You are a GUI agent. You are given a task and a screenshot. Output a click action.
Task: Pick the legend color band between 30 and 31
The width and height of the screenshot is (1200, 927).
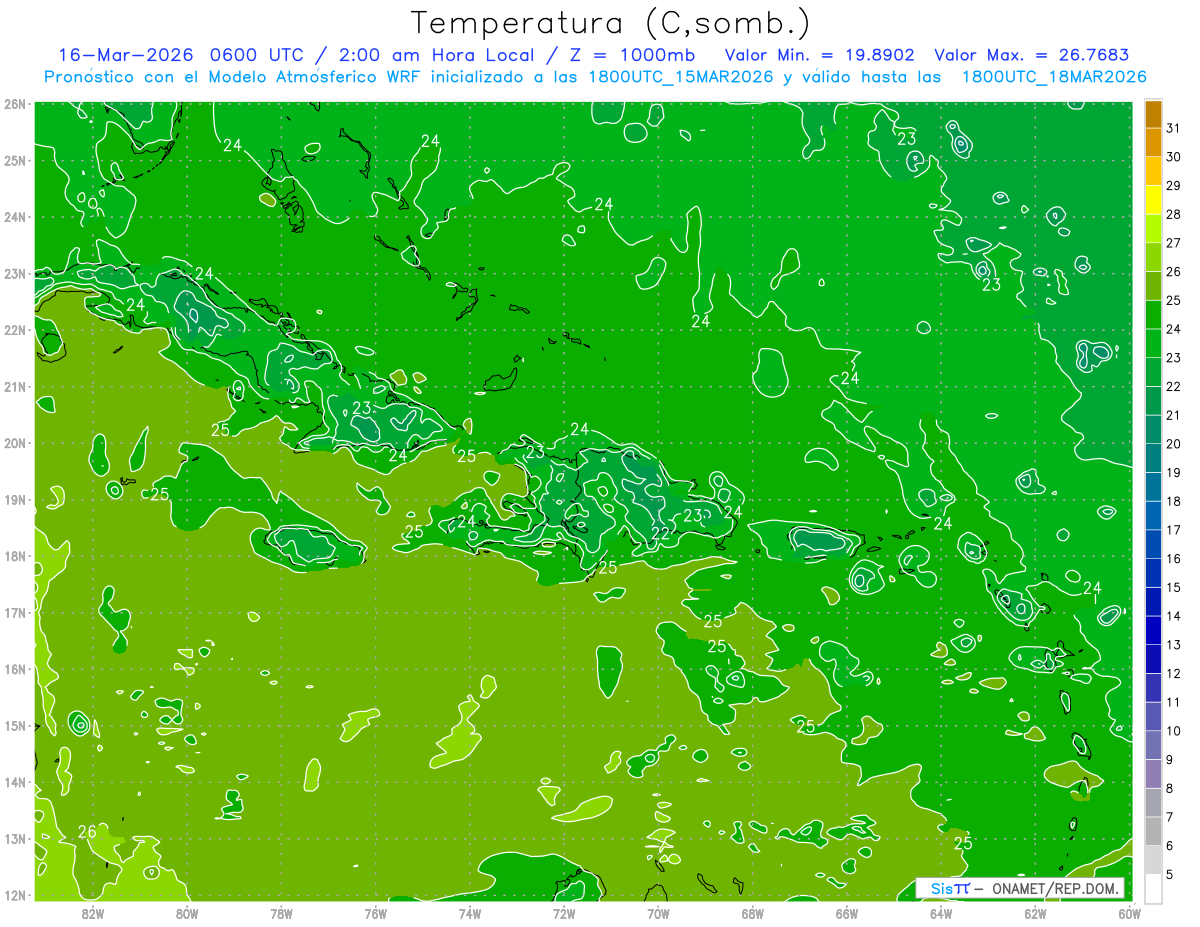tap(1152, 143)
